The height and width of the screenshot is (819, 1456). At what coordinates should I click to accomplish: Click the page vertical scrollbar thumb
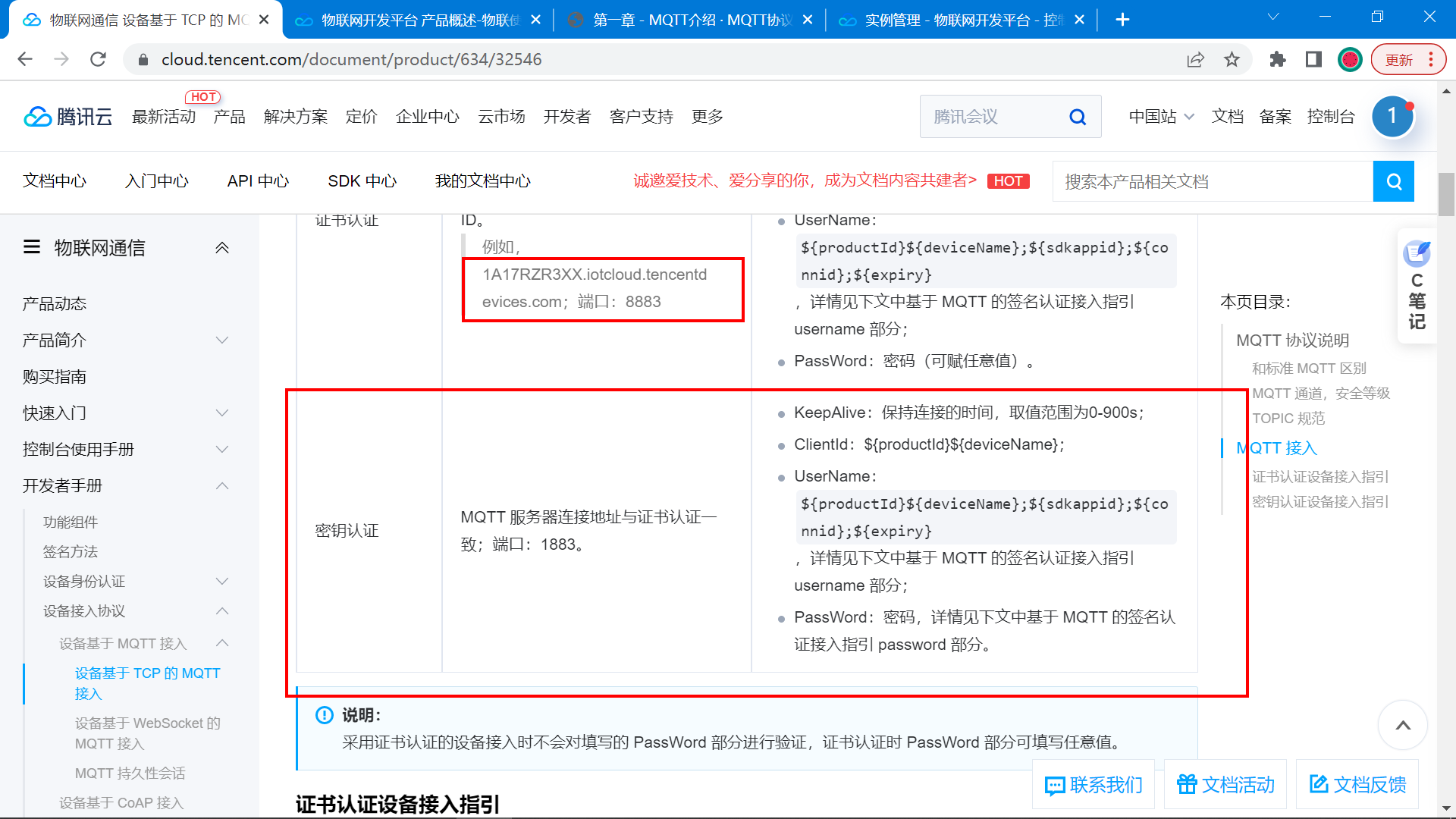point(1446,194)
